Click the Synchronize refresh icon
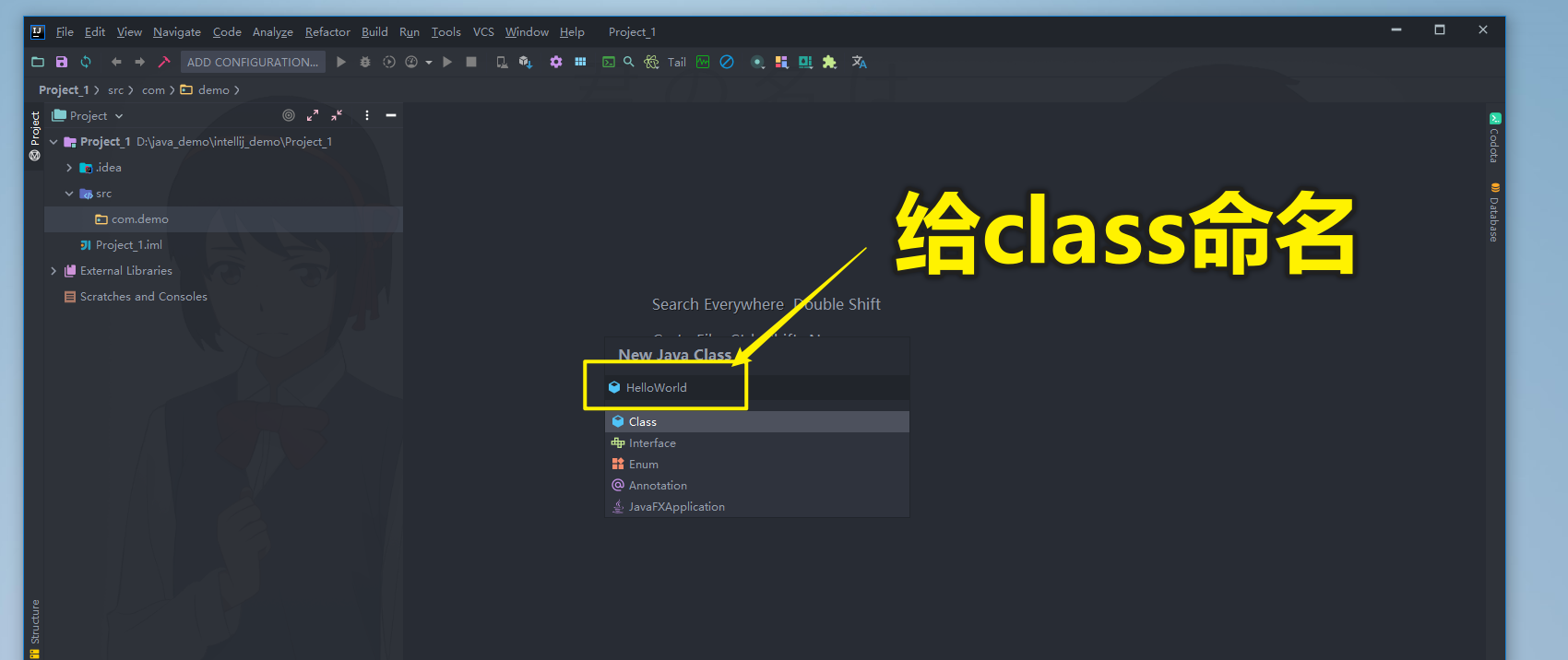The image size is (1568, 660). click(x=86, y=62)
